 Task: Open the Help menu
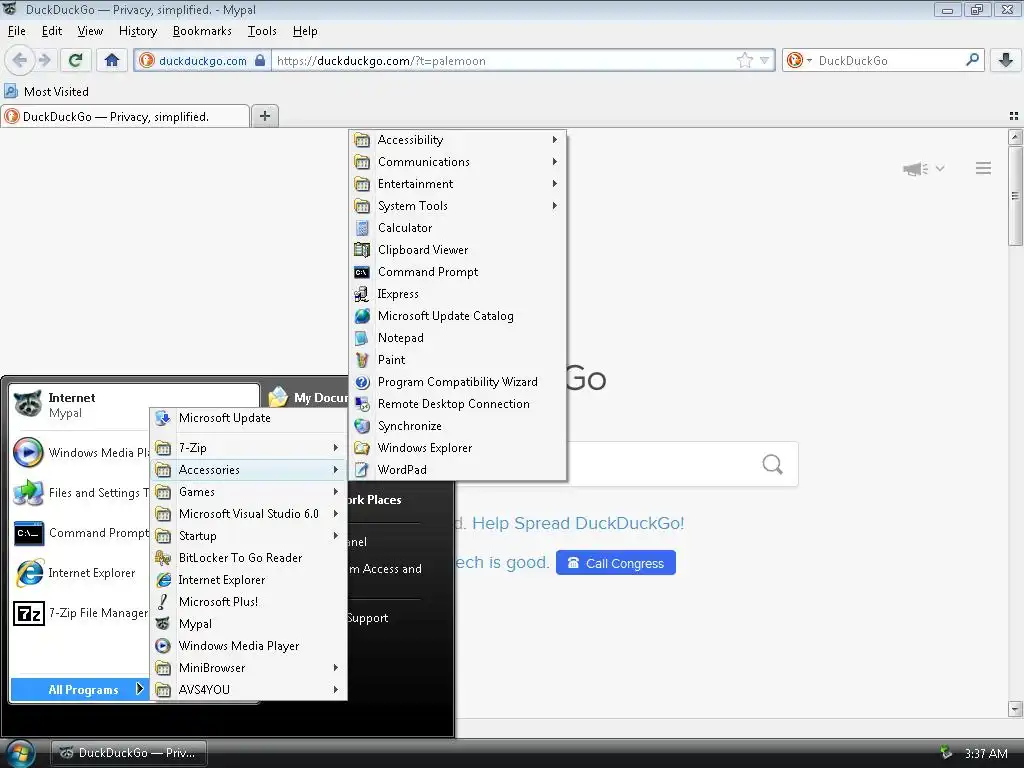pos(305,31)
